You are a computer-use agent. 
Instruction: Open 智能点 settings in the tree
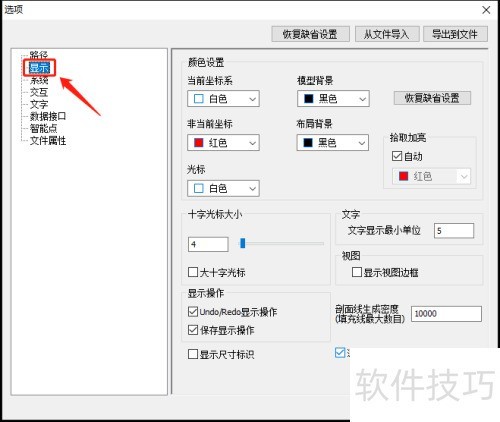pyautogui.click(x=43, y=128)
